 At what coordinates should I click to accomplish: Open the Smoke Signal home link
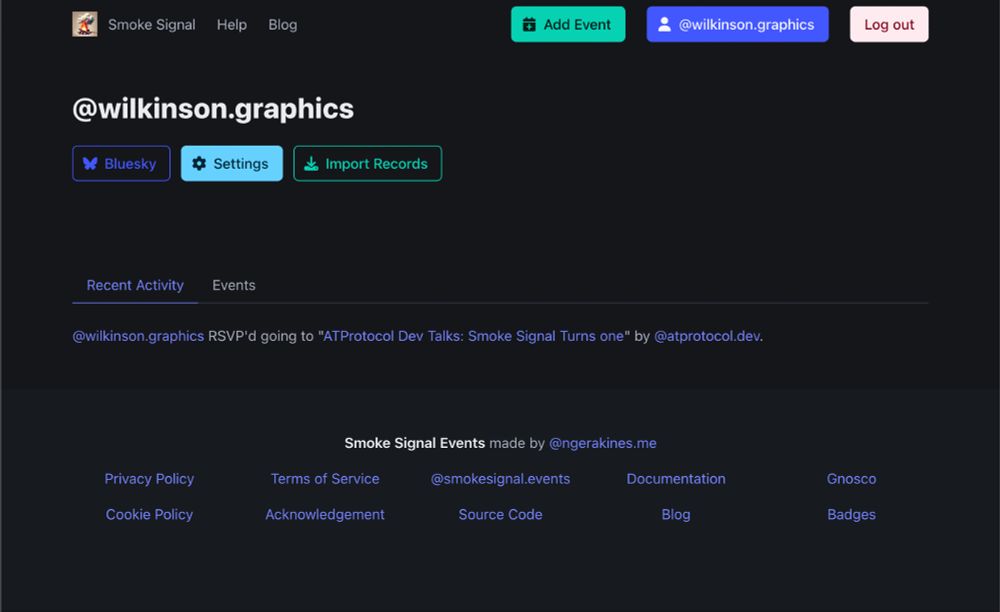[x=151, y=25]
